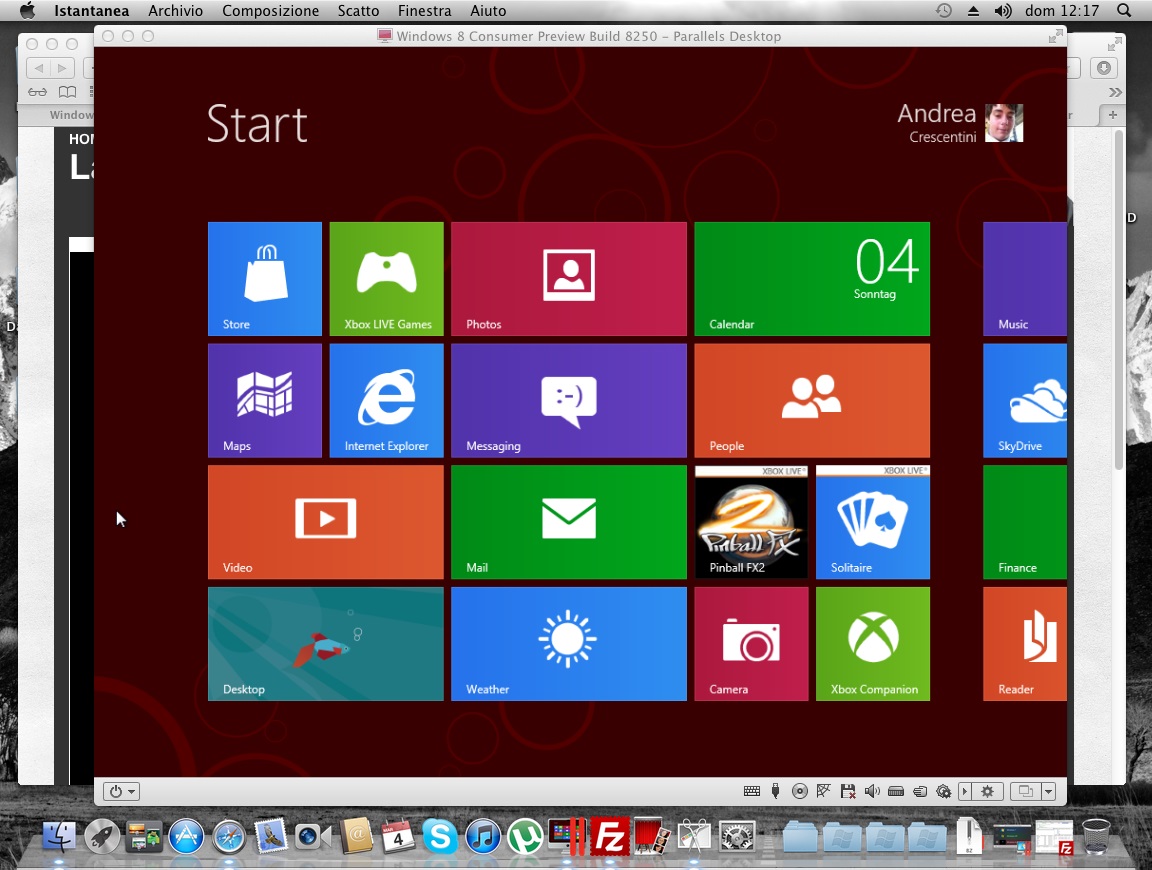Switch to the Desktop tile

[x=325, y=644]
